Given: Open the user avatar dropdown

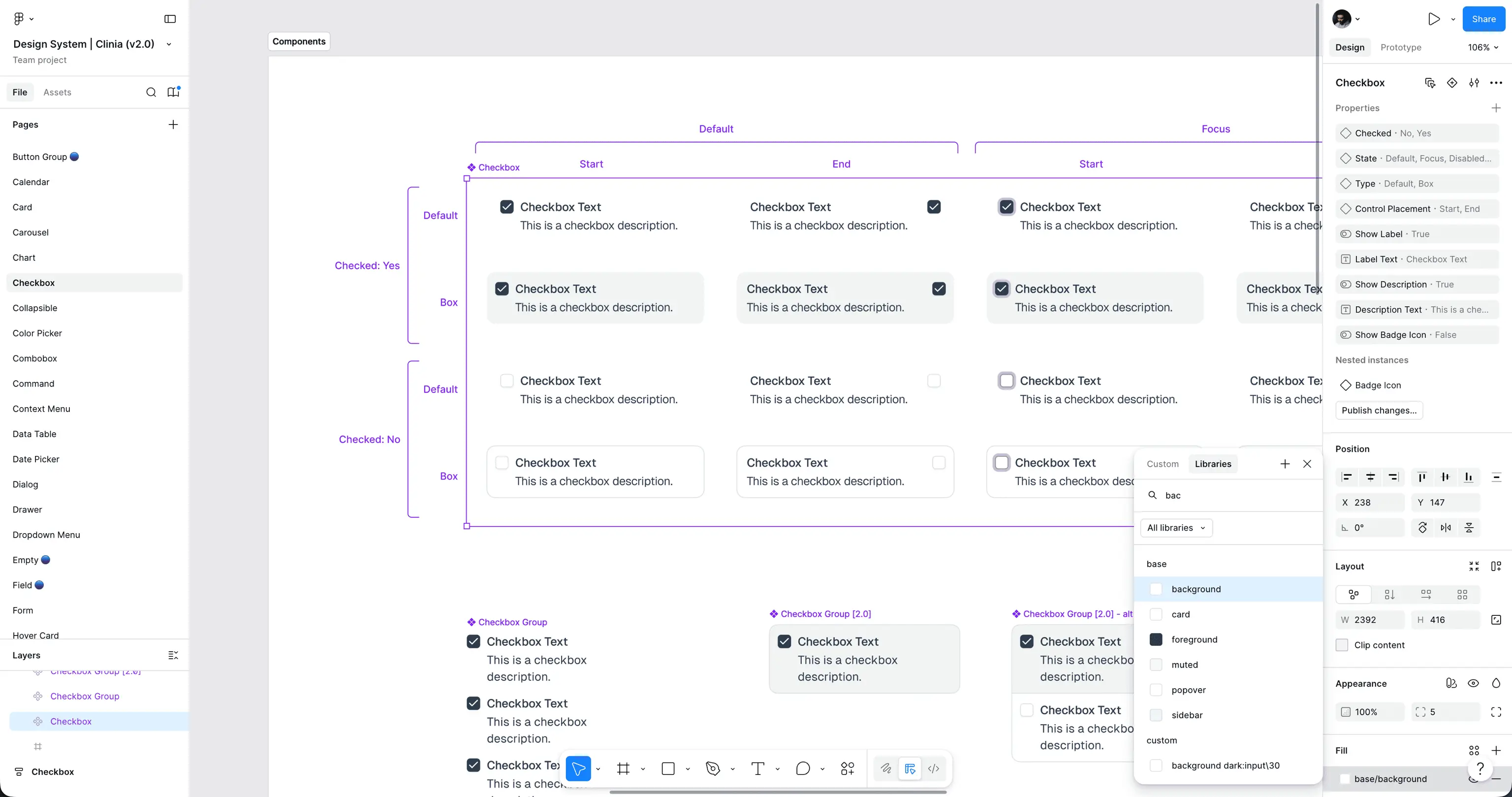Looking at the screenshot, I should (1347, 19).
